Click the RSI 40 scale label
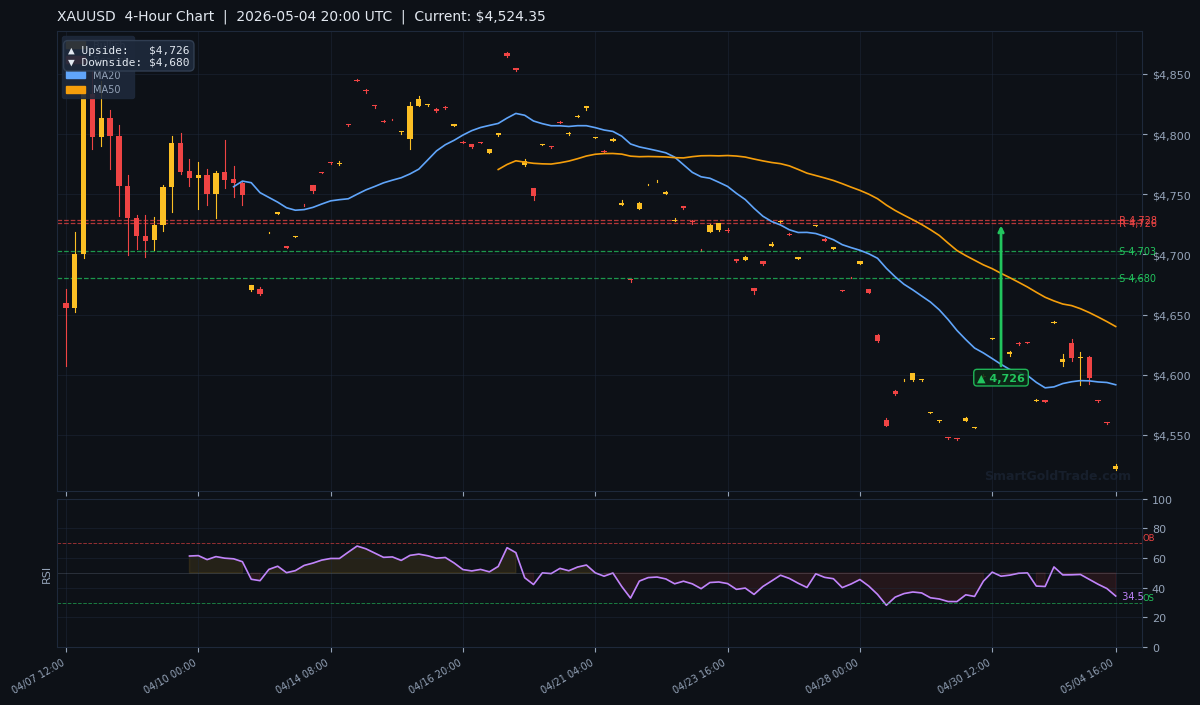The width and height of the screenshot is (1200, 705). point(1159,589)
